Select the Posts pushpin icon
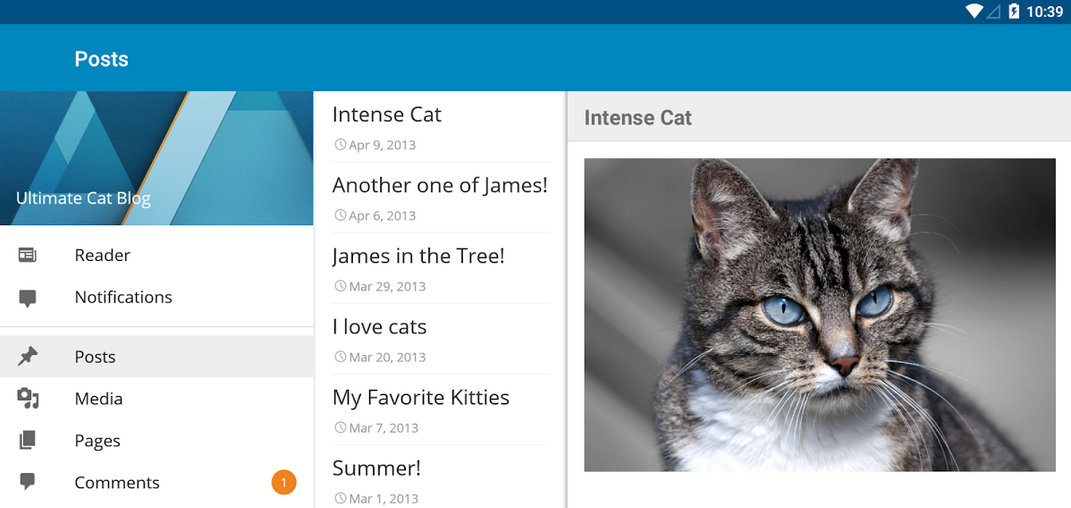1071x508 pixels. point(27,356)
